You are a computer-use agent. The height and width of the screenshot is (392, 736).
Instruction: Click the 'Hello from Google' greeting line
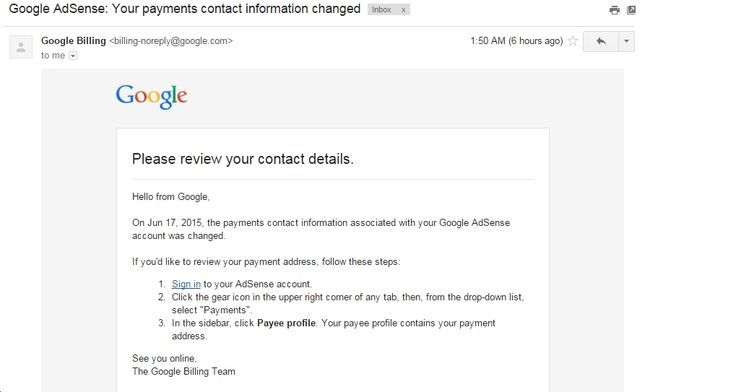(171, 197)
